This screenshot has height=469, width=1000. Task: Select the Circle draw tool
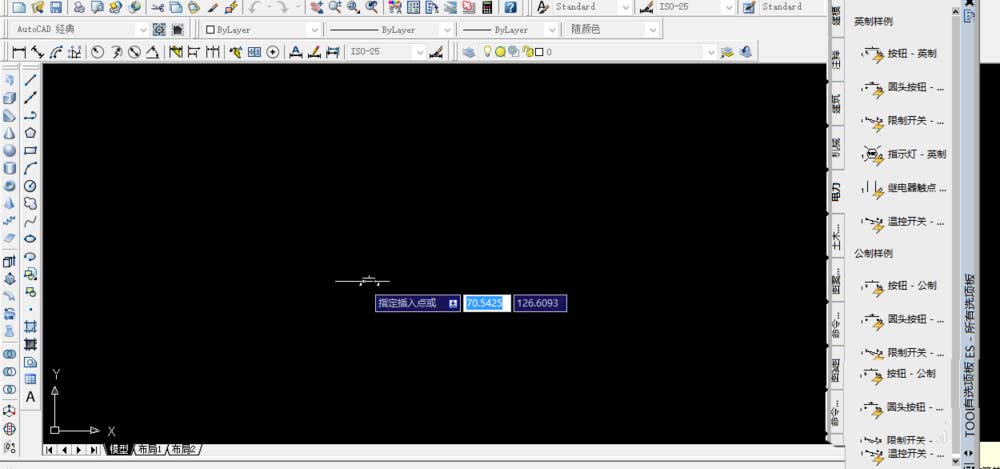[x=30, y=186]
